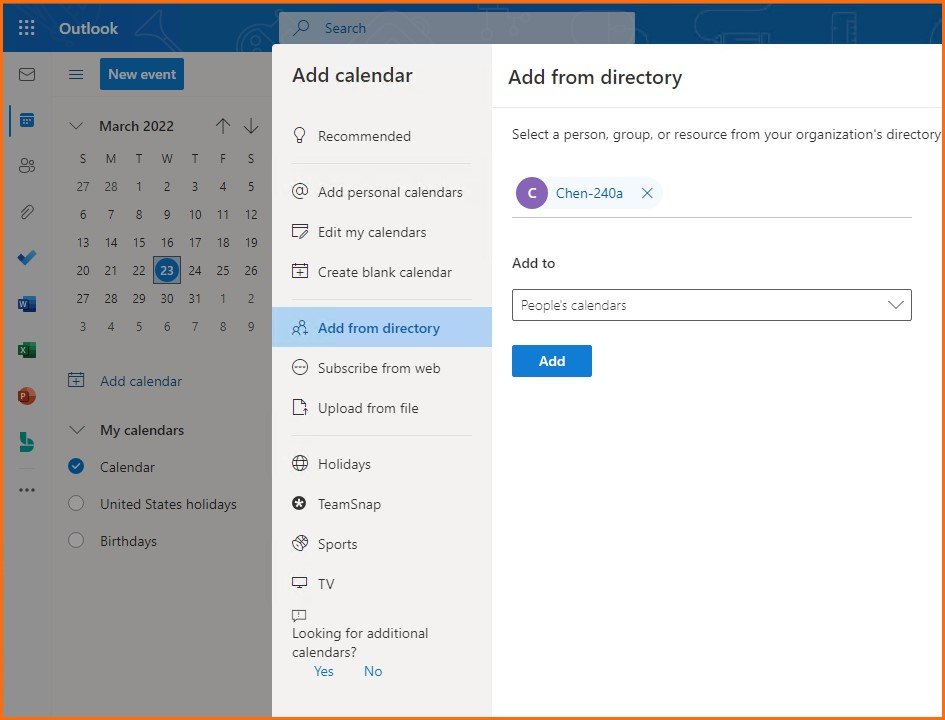Enable the Birthdays calendar
Viewport: 945px width, 720px height.
click(x=76, y=541)
